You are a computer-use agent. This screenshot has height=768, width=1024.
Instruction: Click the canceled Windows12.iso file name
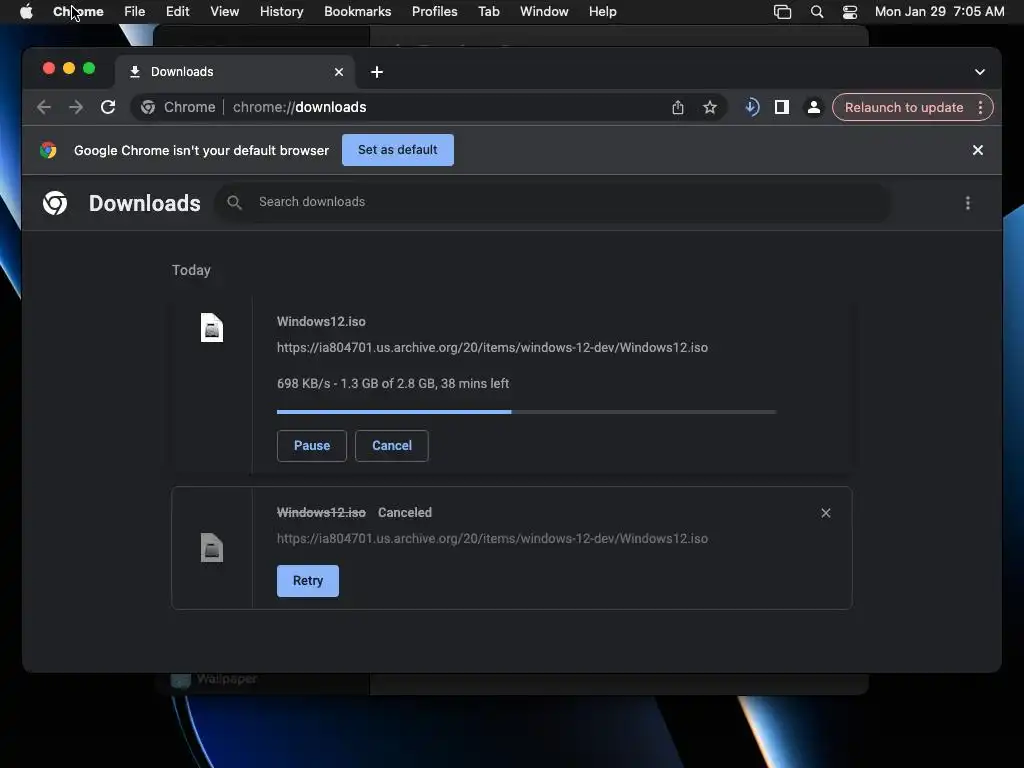321,513
